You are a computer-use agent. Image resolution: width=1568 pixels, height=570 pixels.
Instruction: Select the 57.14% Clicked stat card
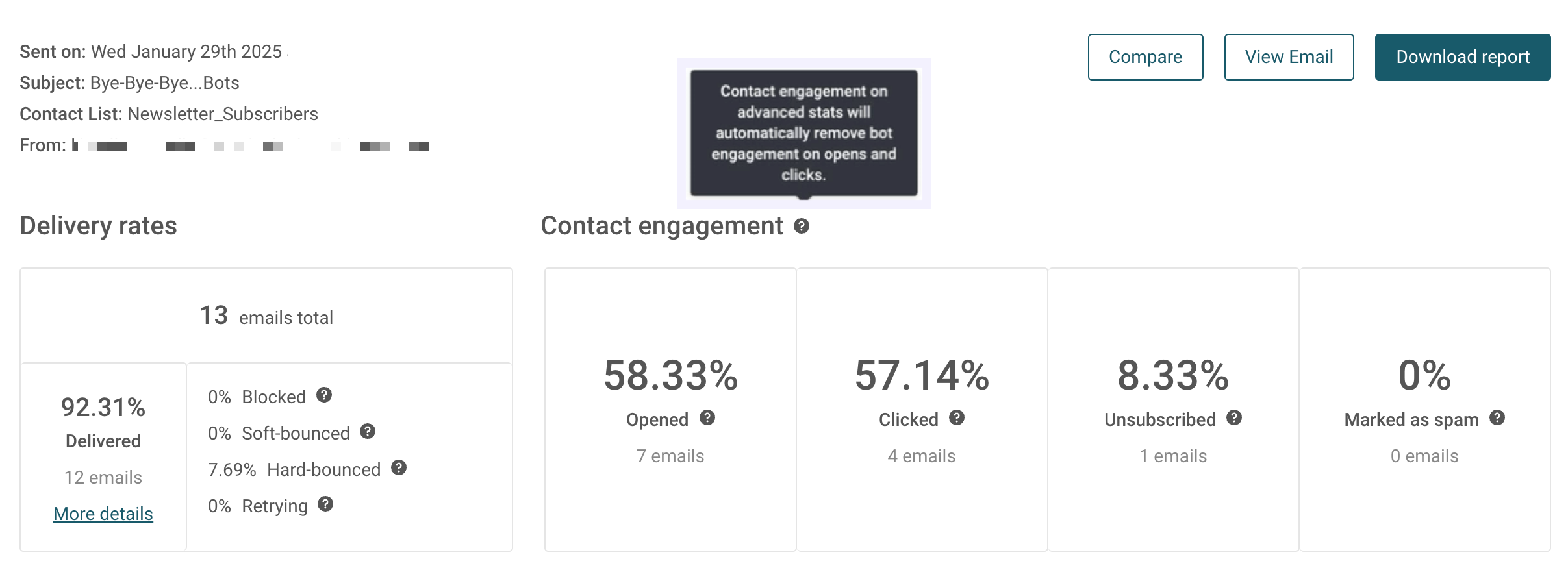coord(922,410)
